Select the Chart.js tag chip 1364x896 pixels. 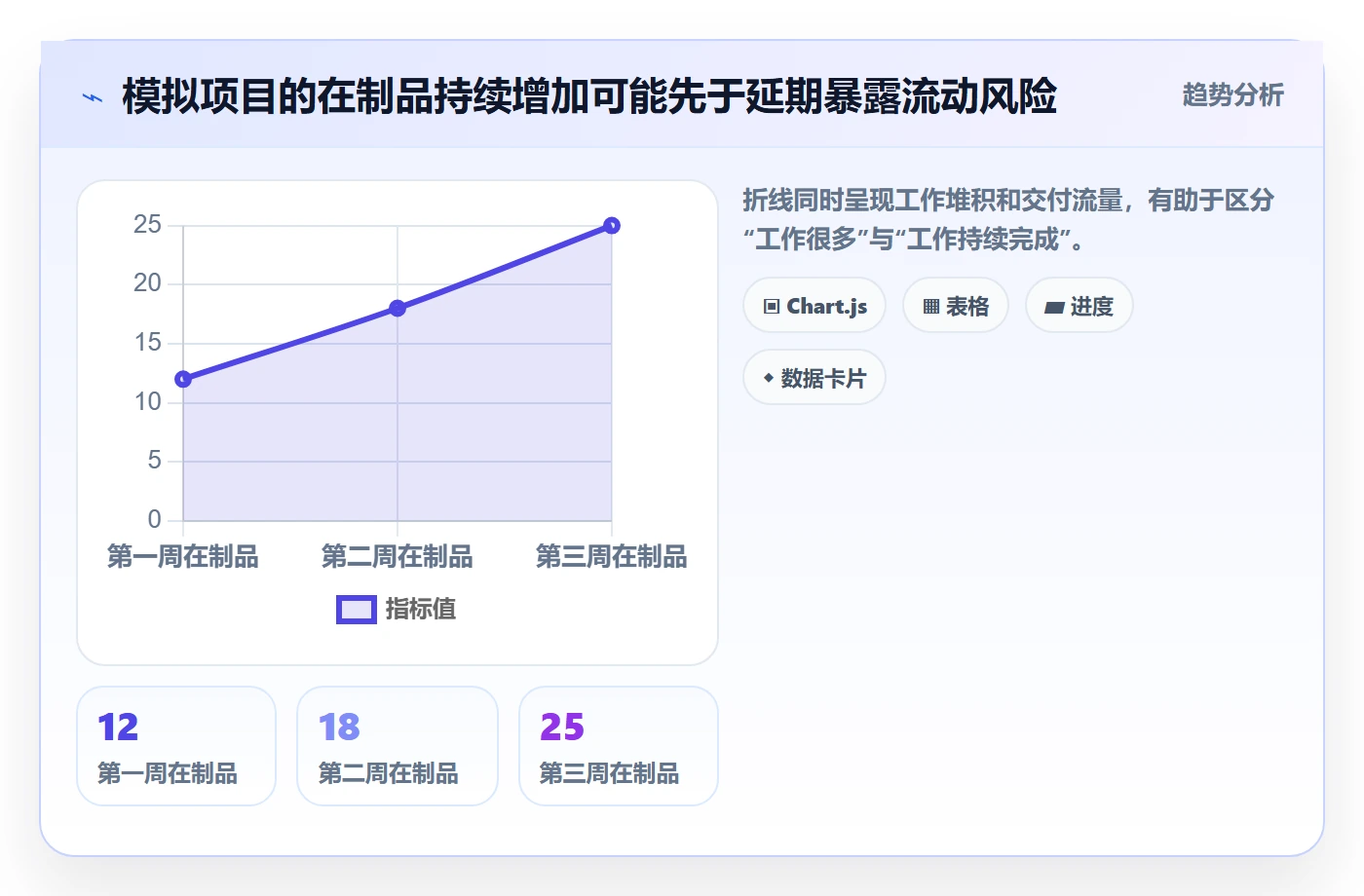coord(815,306)
